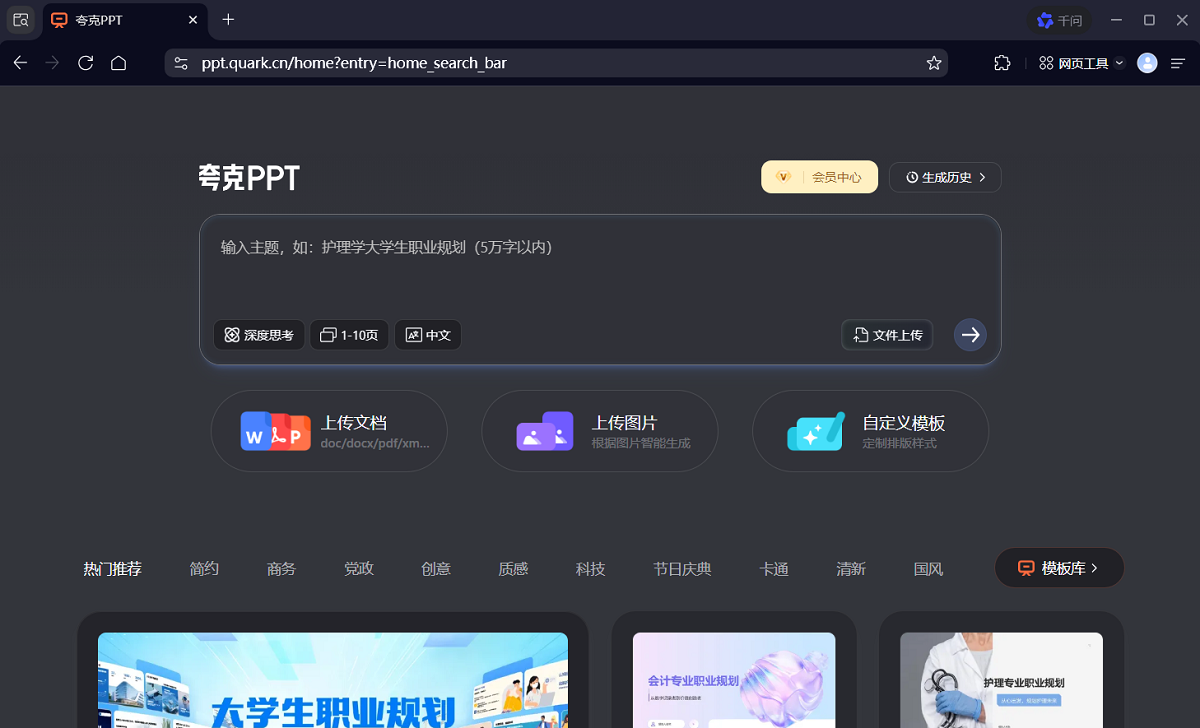
Task: Choose the 自定义模板 custom template card
Action: pos(870,431)
